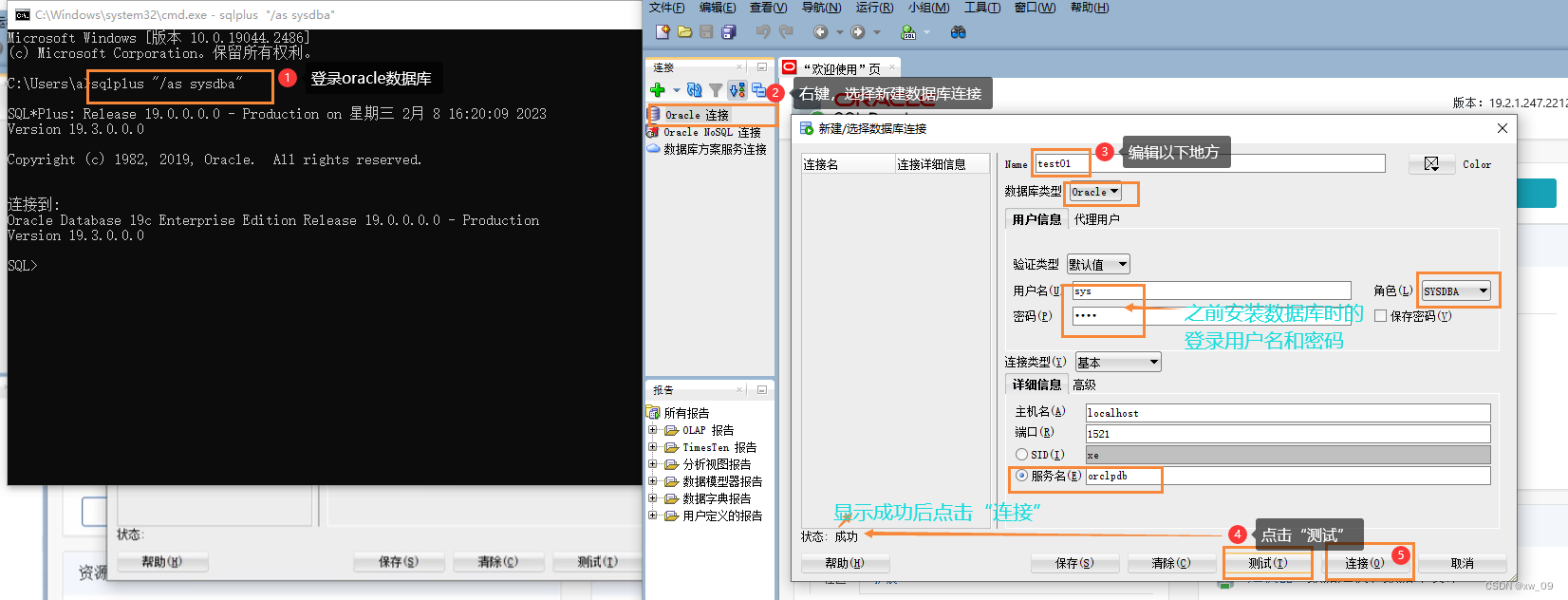Select the SID radio button
The width and height of the screenshot is (1568, 600).
[1021, 455]
